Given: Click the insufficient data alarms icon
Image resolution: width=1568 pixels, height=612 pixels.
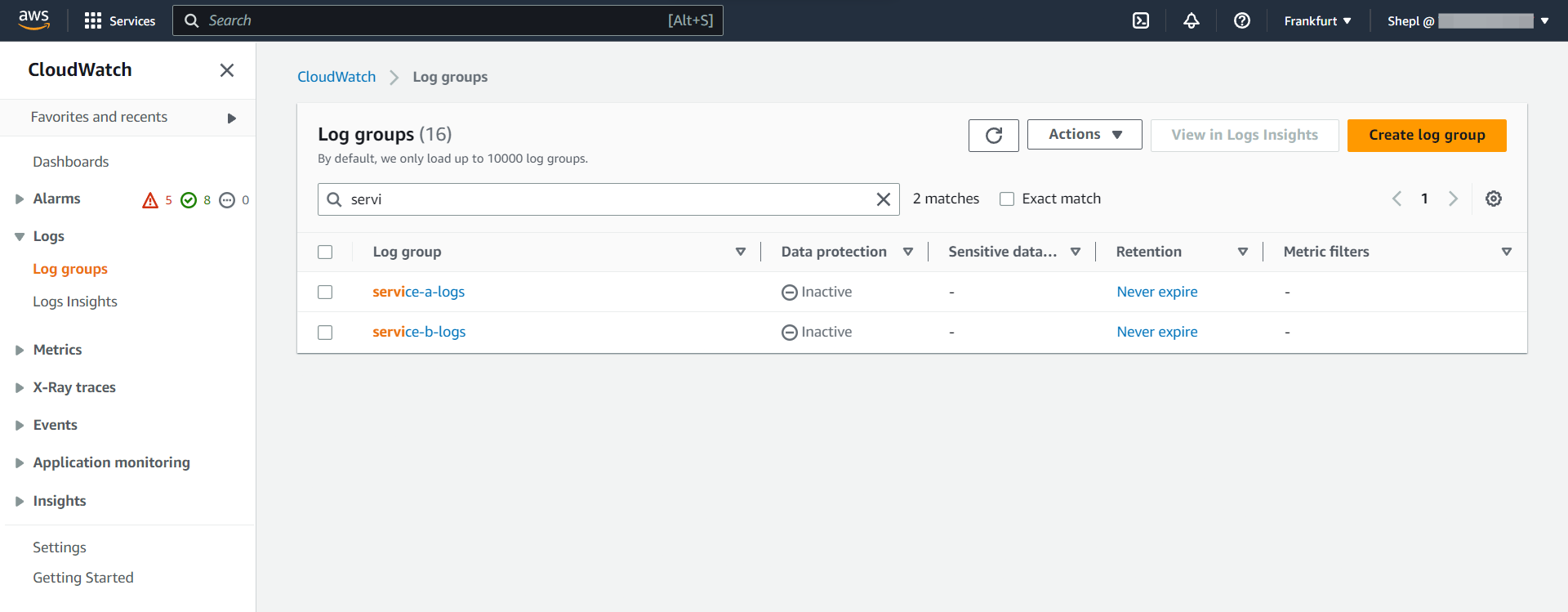Looking at the screenshot, I should click(227, 200).
